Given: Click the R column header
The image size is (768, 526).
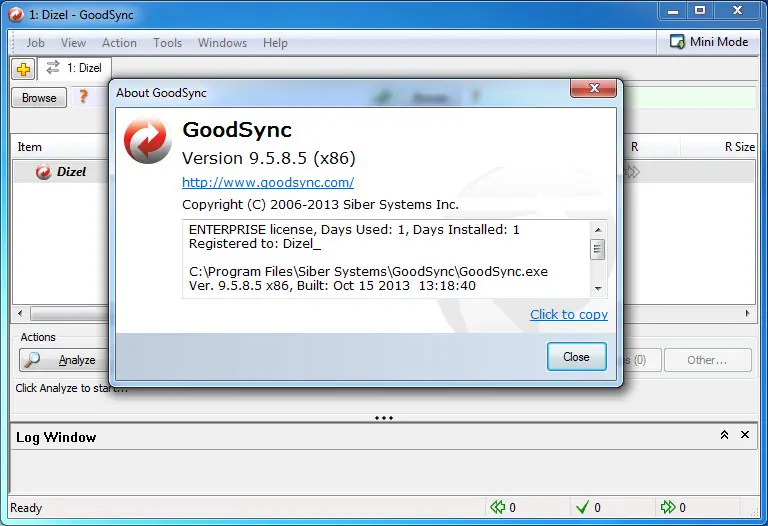Looking at the screenshot, I should click(x=651, y=146).
